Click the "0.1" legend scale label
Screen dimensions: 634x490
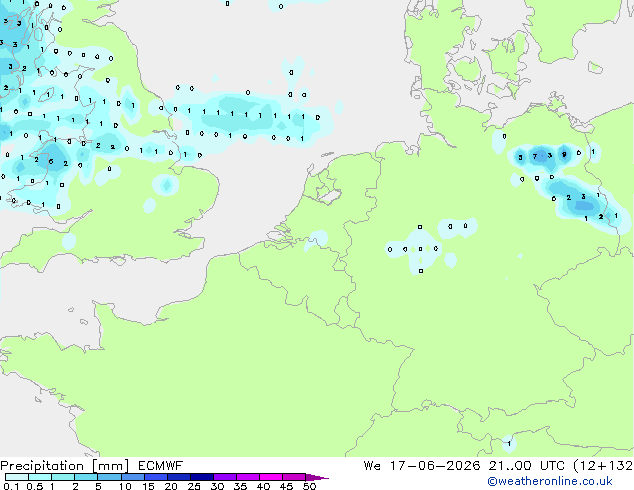tap(11, 486)
